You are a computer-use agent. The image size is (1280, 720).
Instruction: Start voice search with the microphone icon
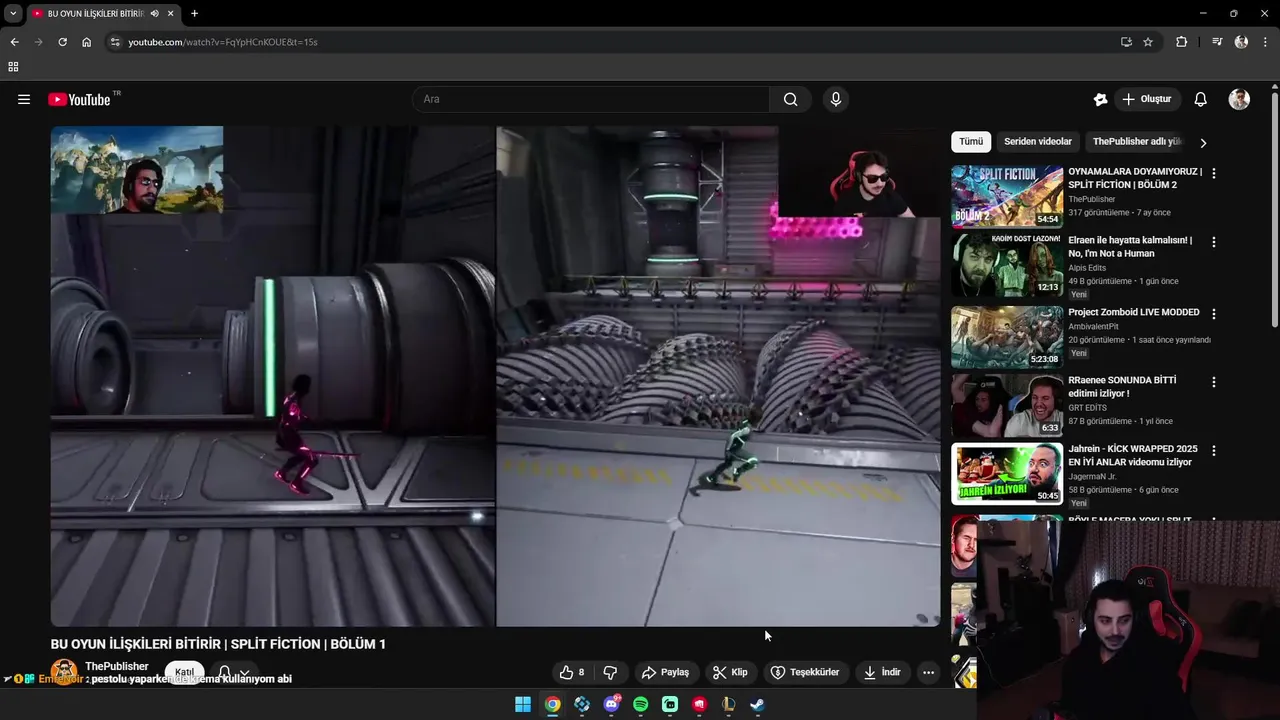point(836,99)
